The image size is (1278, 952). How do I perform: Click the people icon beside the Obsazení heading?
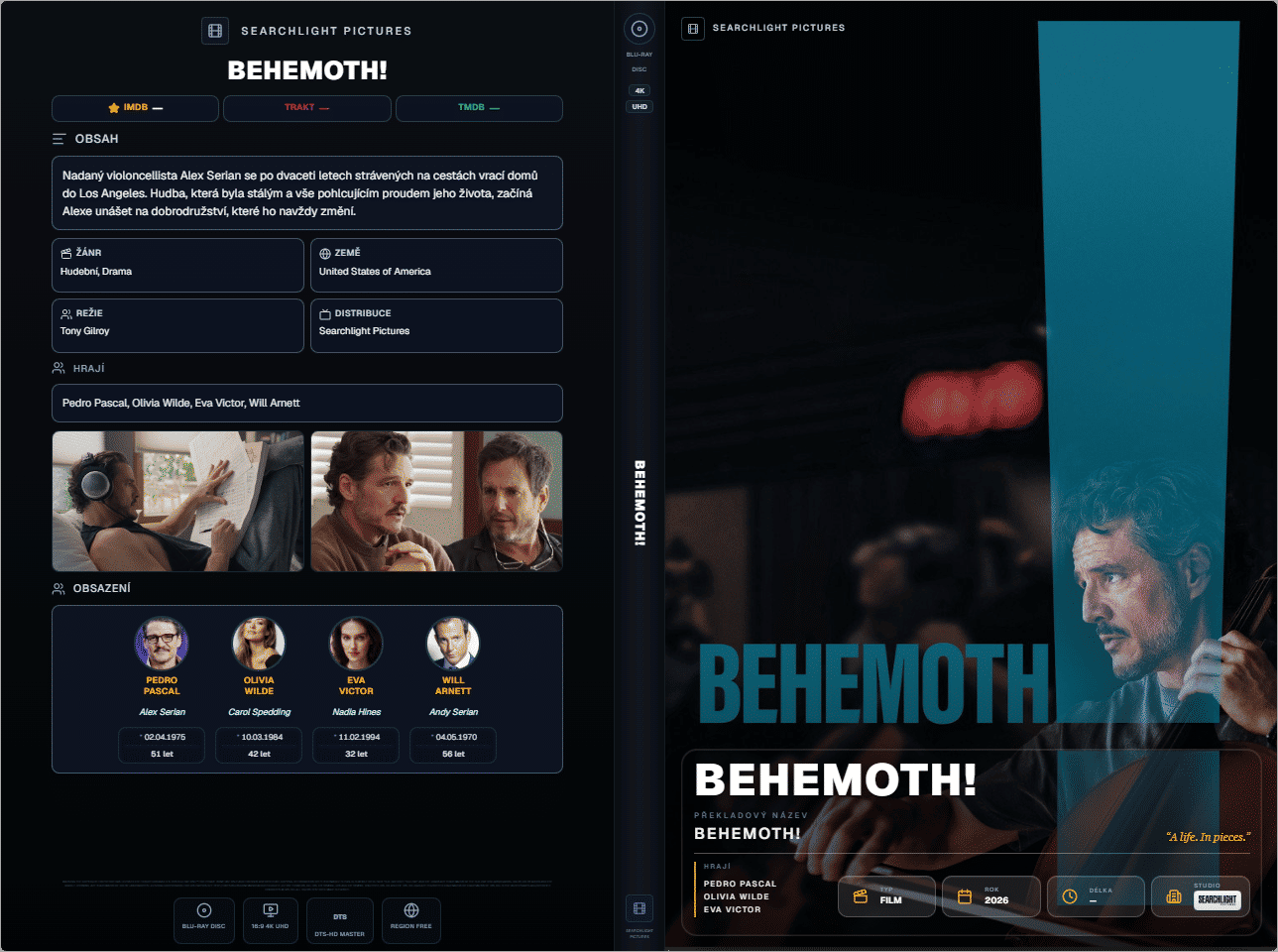pos(58,588)
